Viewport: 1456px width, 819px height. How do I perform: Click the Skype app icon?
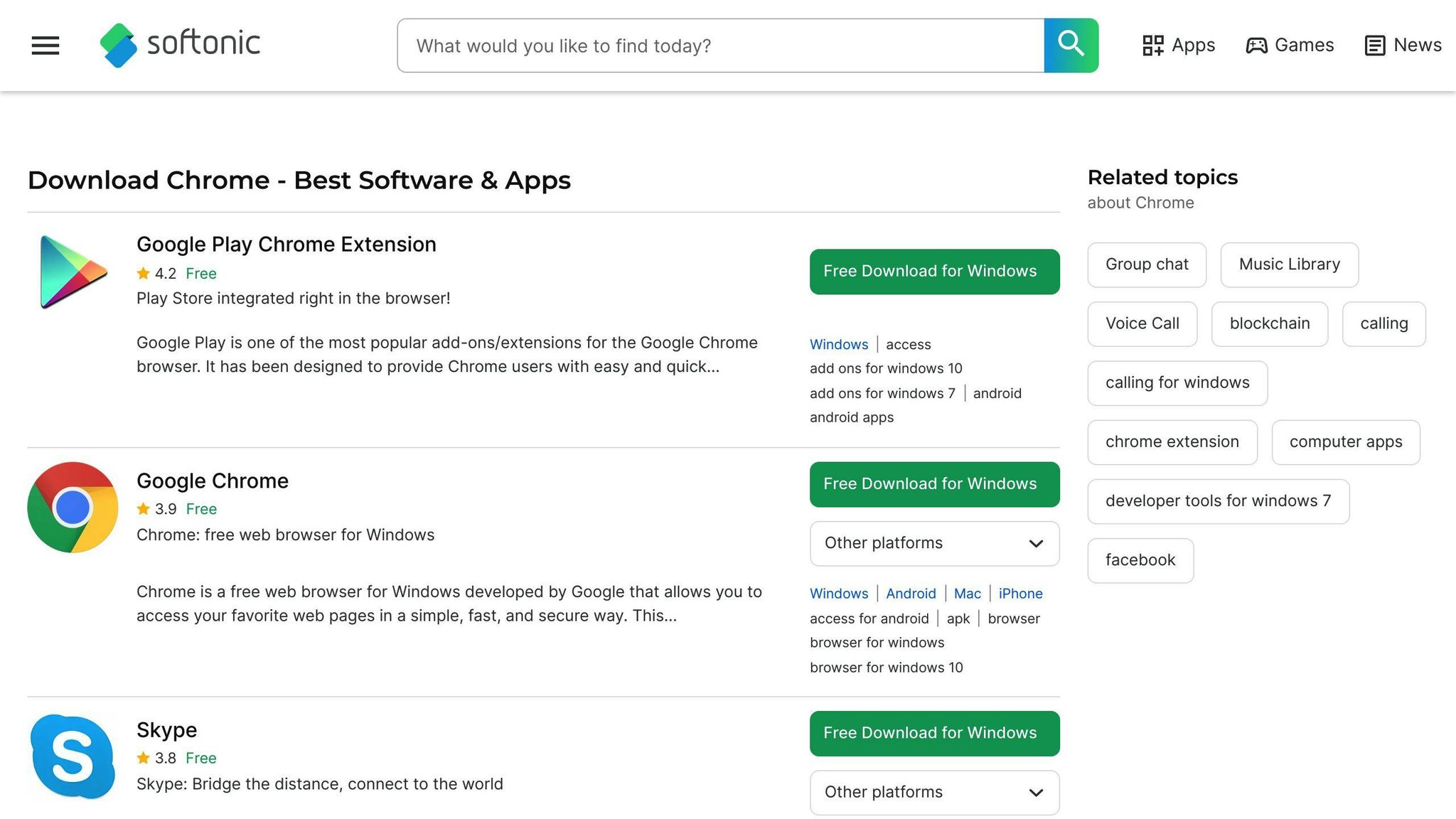tap(73, 756)
